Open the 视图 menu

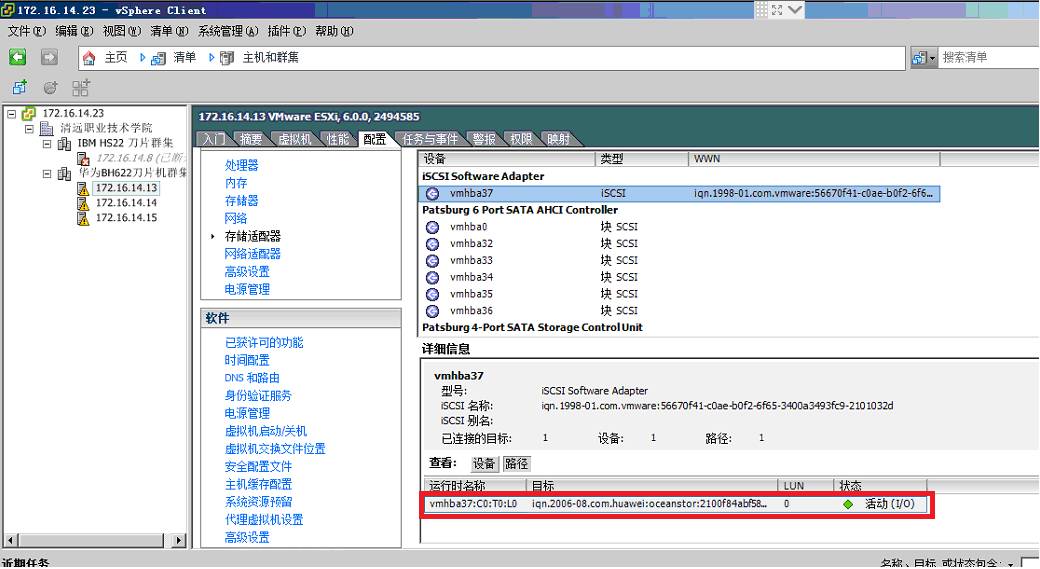122,31
